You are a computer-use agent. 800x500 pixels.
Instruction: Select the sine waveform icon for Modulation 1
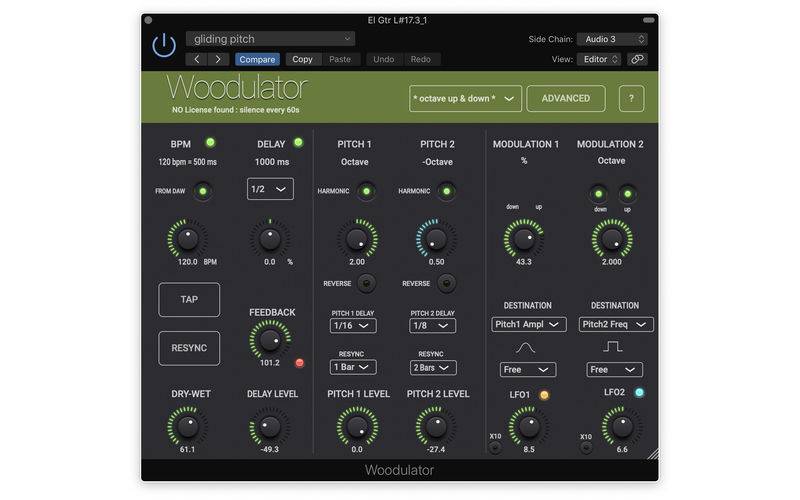click(525, 348)
